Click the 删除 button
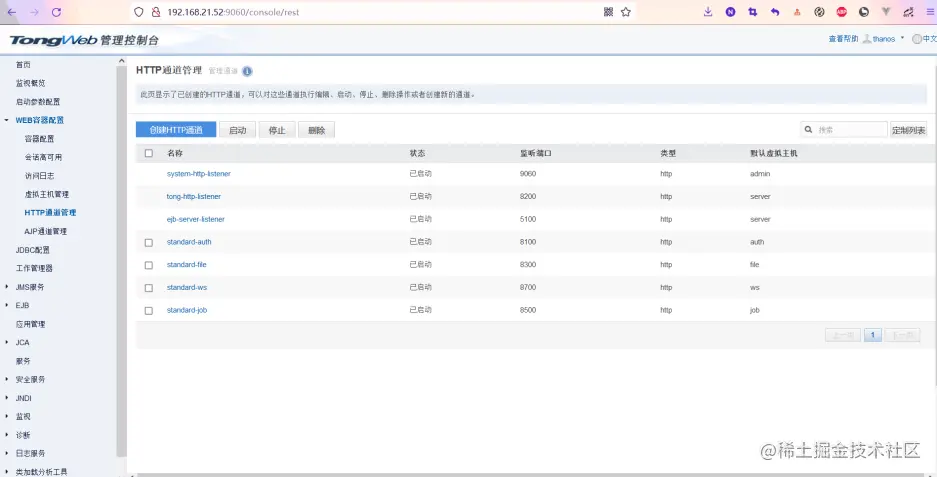The image size is (937, 477). coord(317,130)
